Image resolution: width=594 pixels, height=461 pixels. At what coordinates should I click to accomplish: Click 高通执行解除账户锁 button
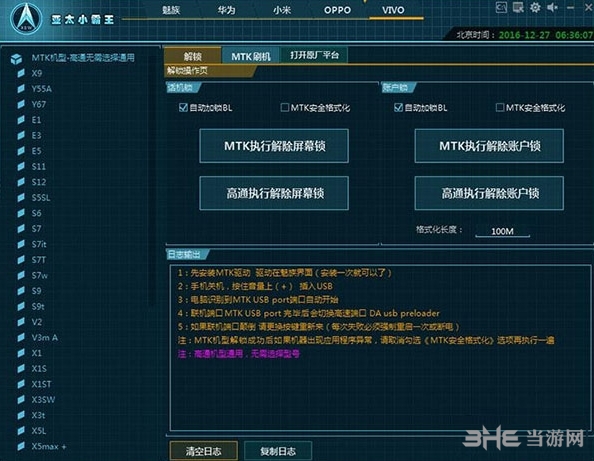(x=489, y=193)
